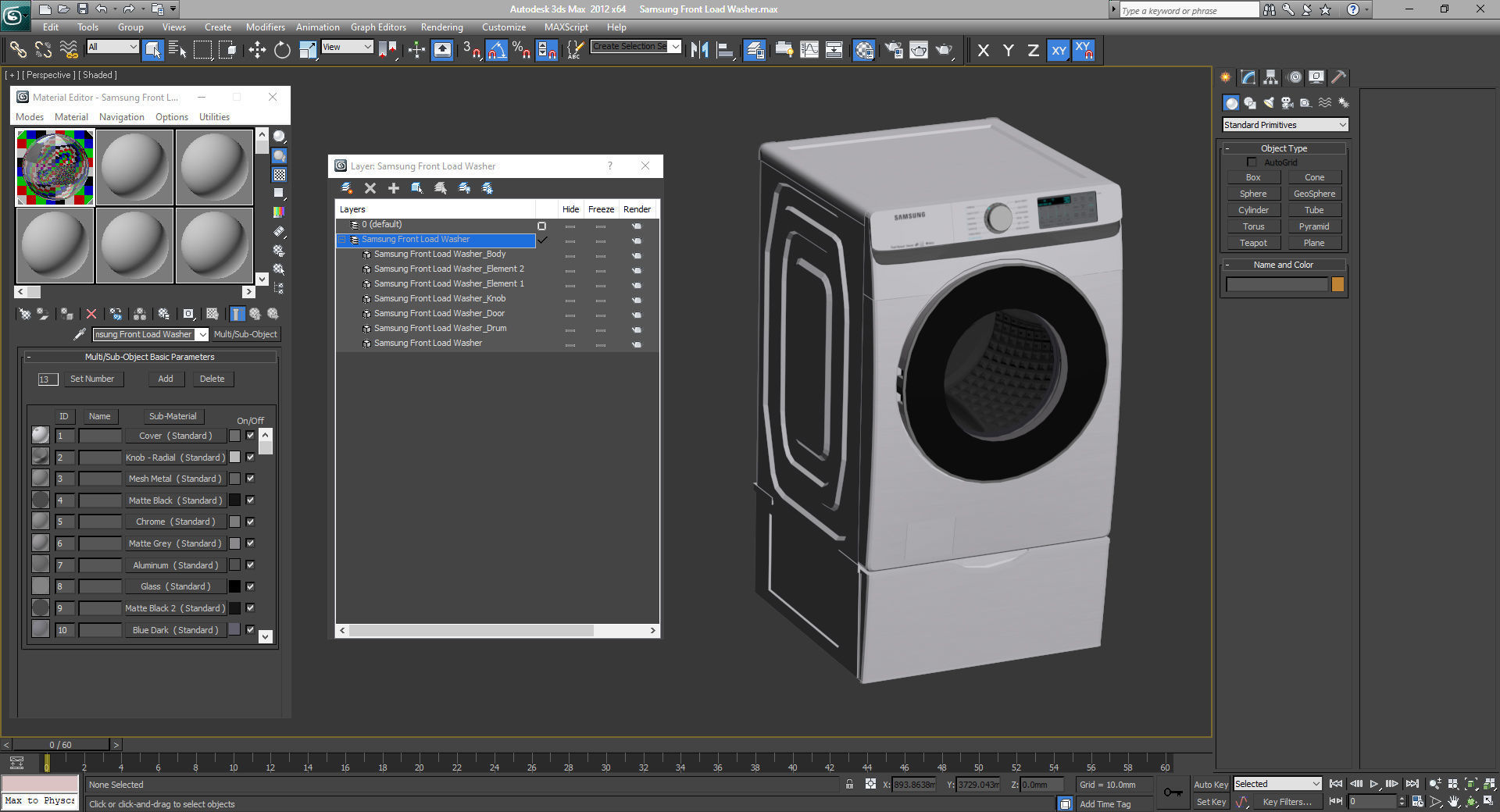Screen dimensions: 1500x812
Task: Restrict to Y axis
Action: pos(1008,51)
